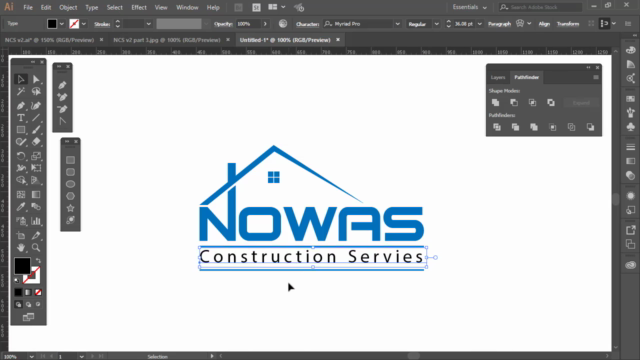
Task: Expand the Opacity slider arrow
Action: tap(265, 24)
